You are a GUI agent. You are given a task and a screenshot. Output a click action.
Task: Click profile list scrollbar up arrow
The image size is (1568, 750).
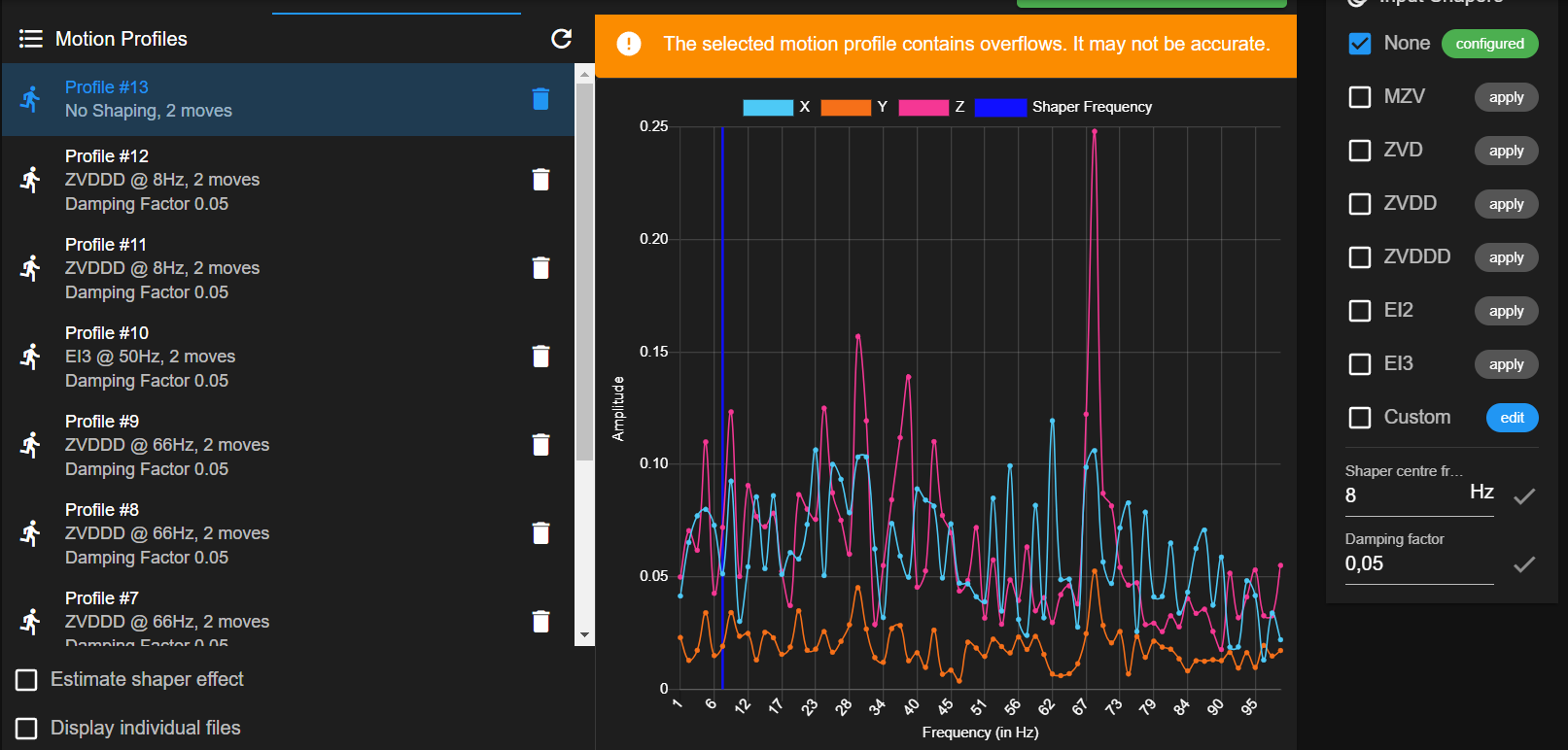[584, 74]
